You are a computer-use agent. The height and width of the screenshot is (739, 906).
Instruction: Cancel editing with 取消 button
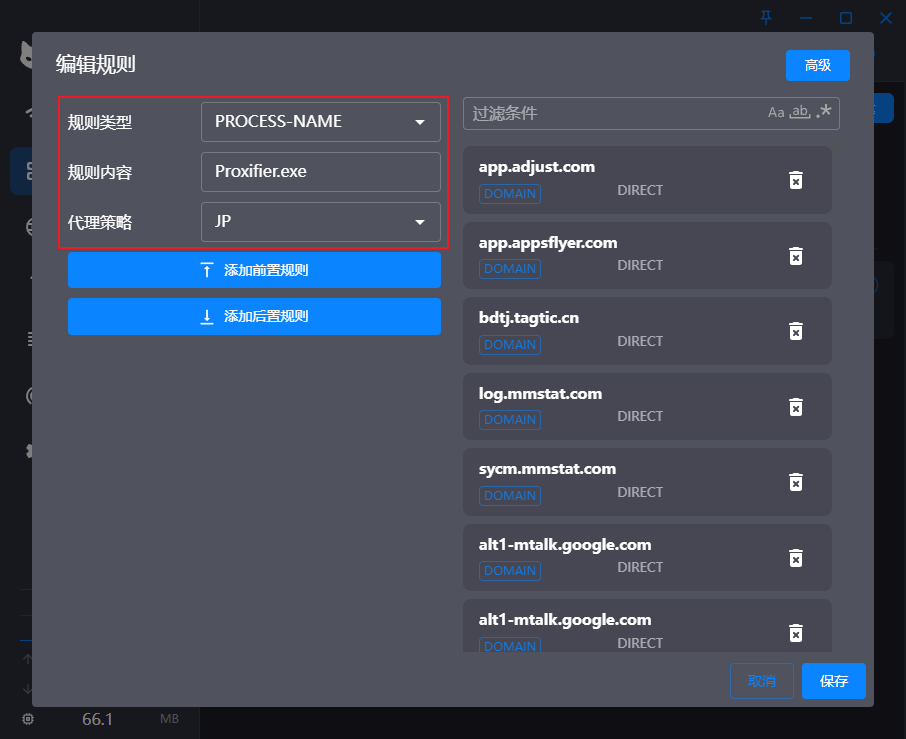(x=761, y=681)
